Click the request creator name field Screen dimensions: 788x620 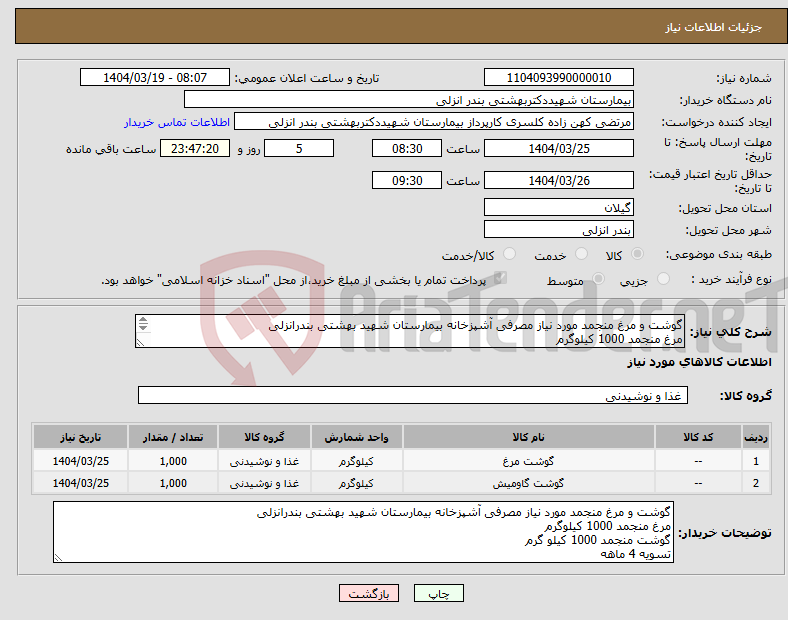(x=434, y=122)
